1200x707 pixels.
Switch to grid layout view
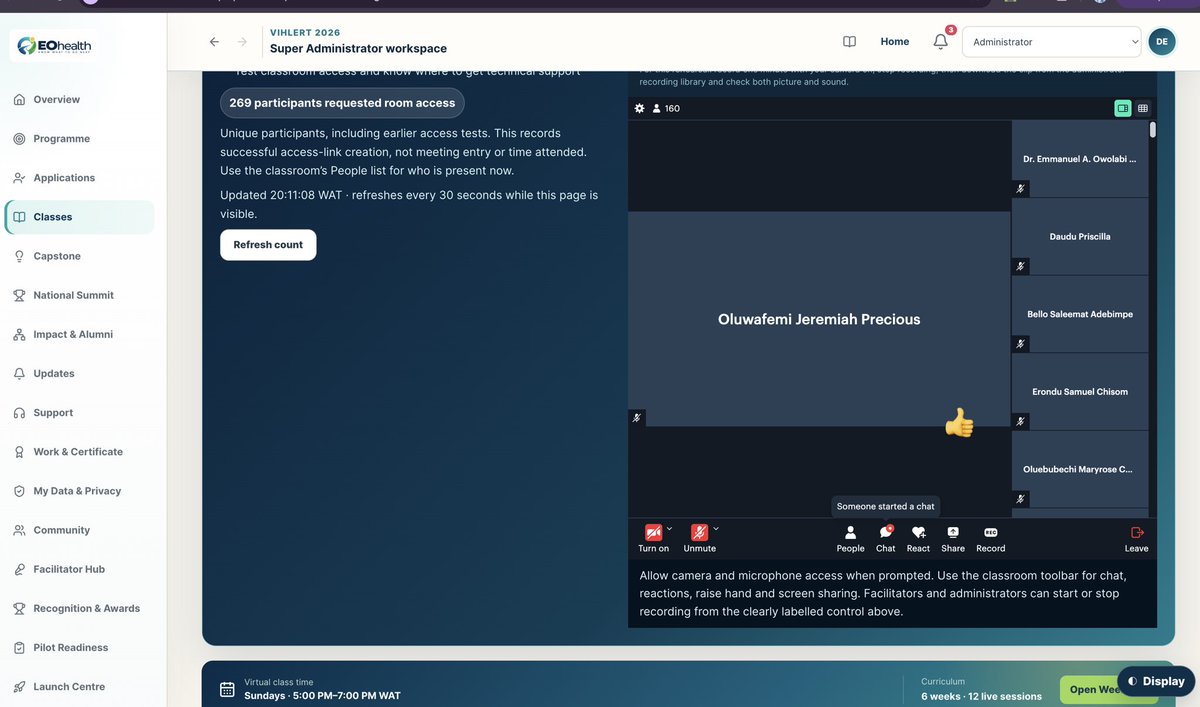coord(1143,108)
